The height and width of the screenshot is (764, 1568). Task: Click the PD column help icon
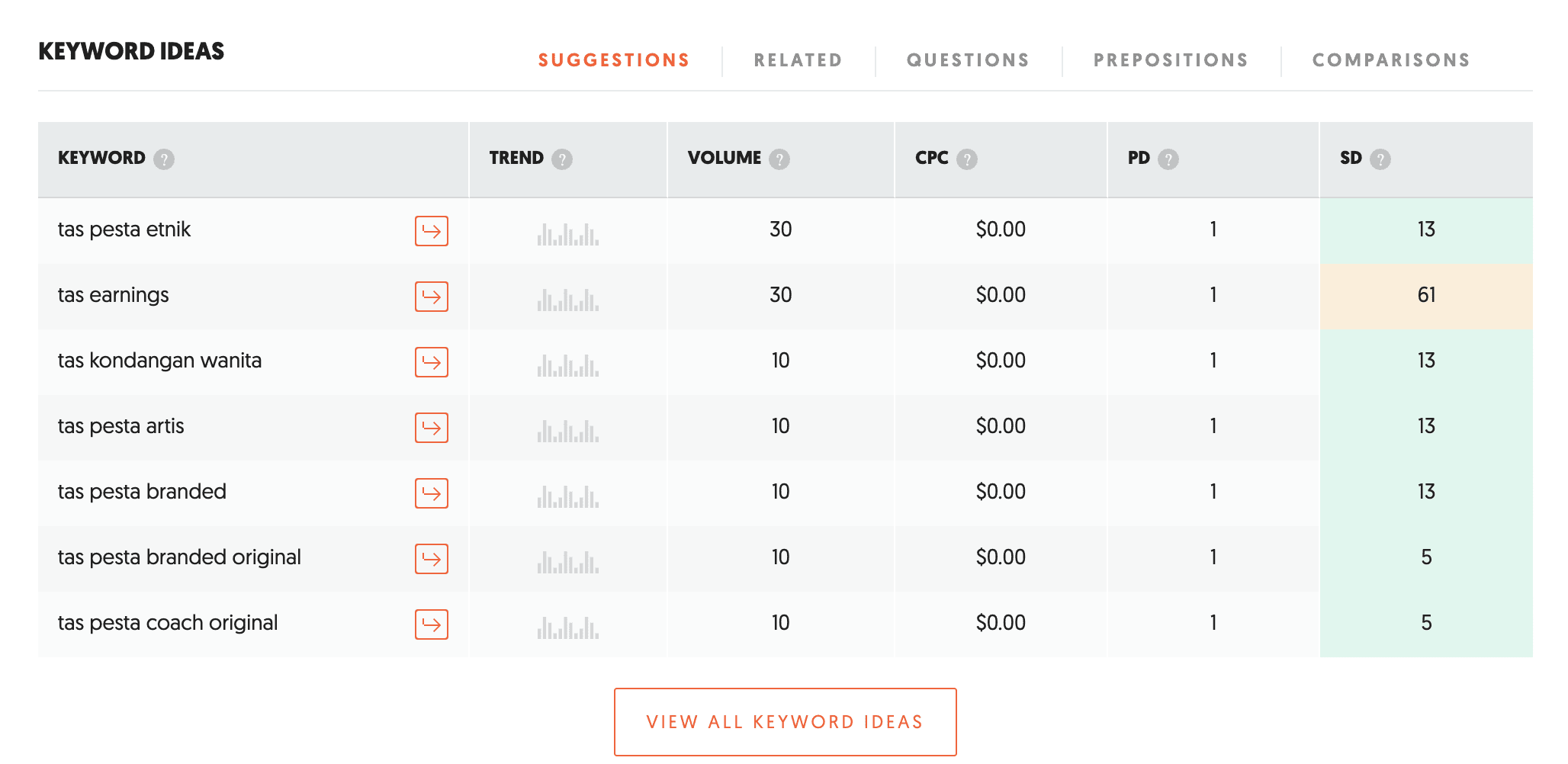coord(1168,159)
